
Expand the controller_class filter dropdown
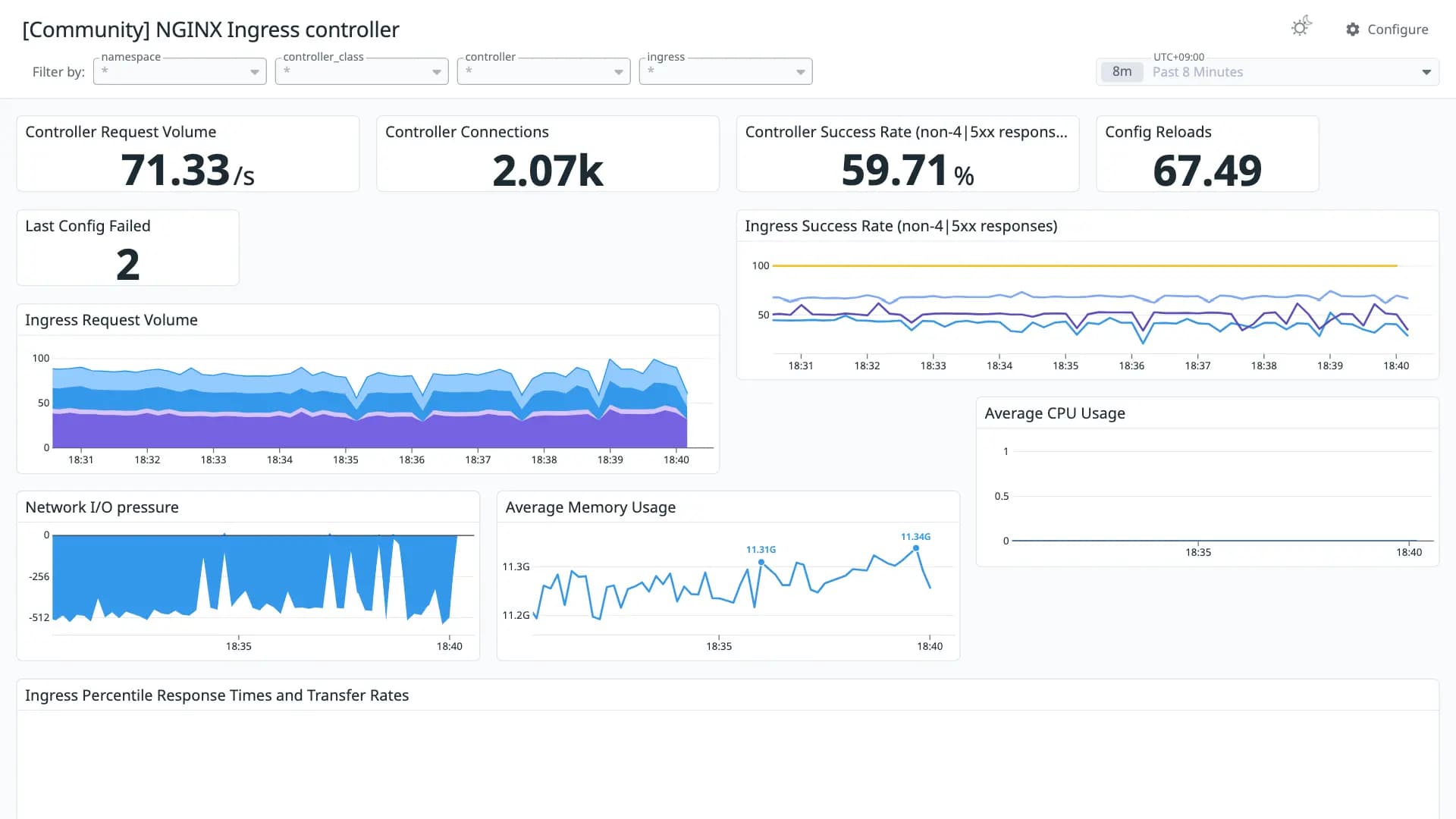click(362, 71)
